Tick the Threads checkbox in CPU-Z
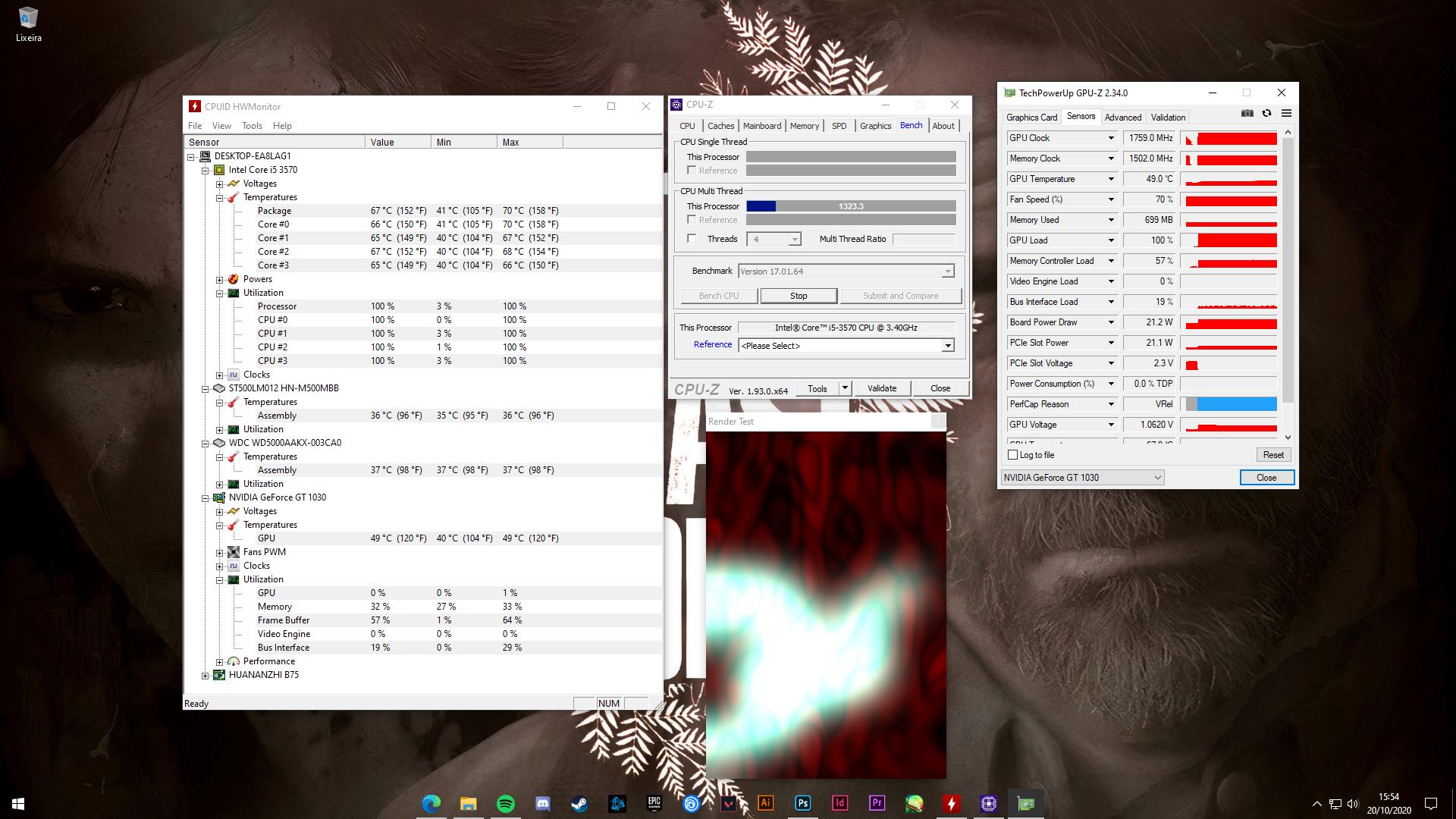The width and height of the screenshot is (1456, 819). pos(692,239)
